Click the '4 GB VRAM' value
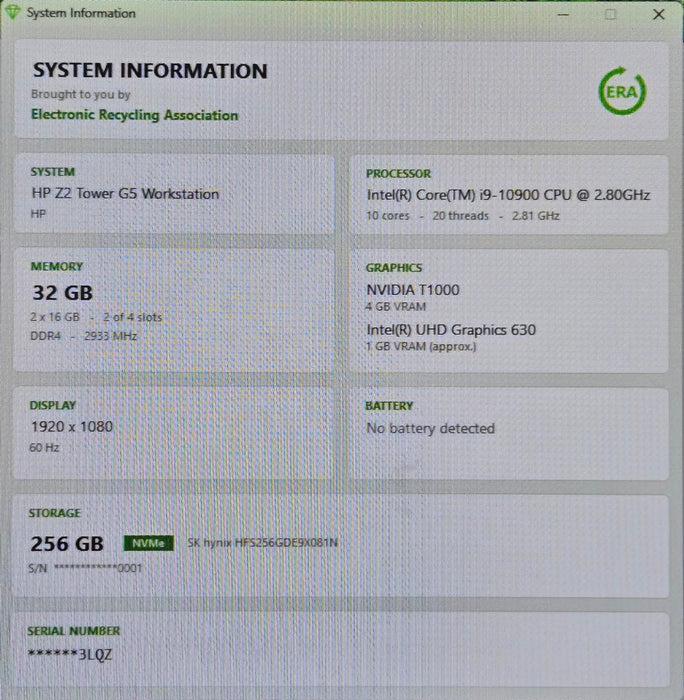Image resolution: width=684 pixels, height=700 pixels. coord(396,307)
